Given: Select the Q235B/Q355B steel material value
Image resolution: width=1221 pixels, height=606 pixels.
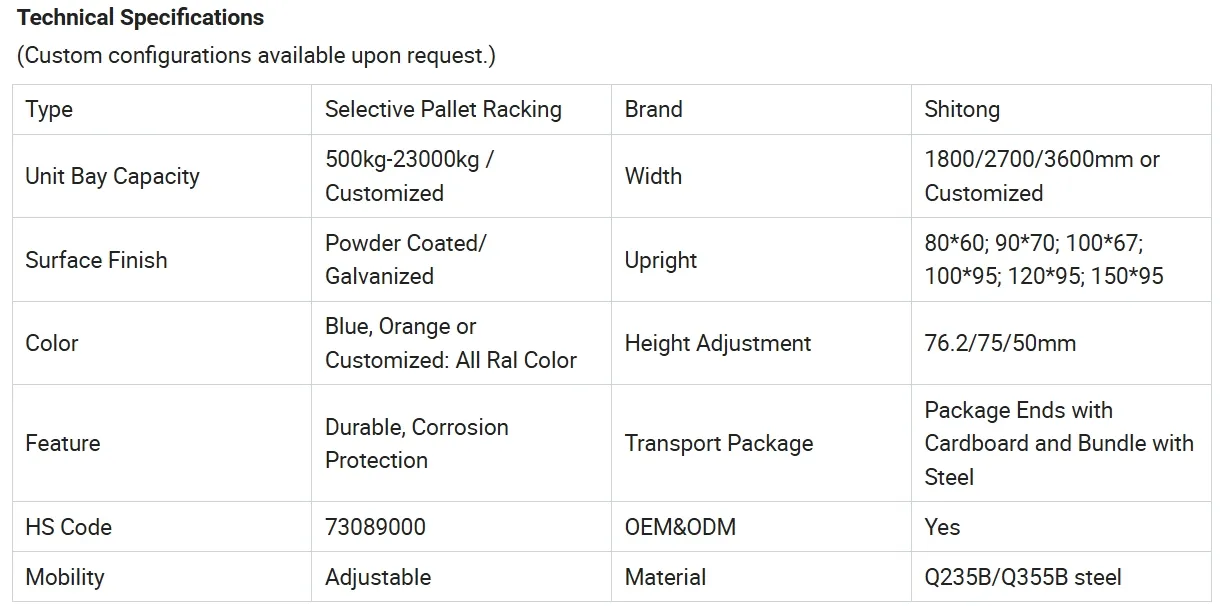Looking at the screenshot, I should point(1022,577).
